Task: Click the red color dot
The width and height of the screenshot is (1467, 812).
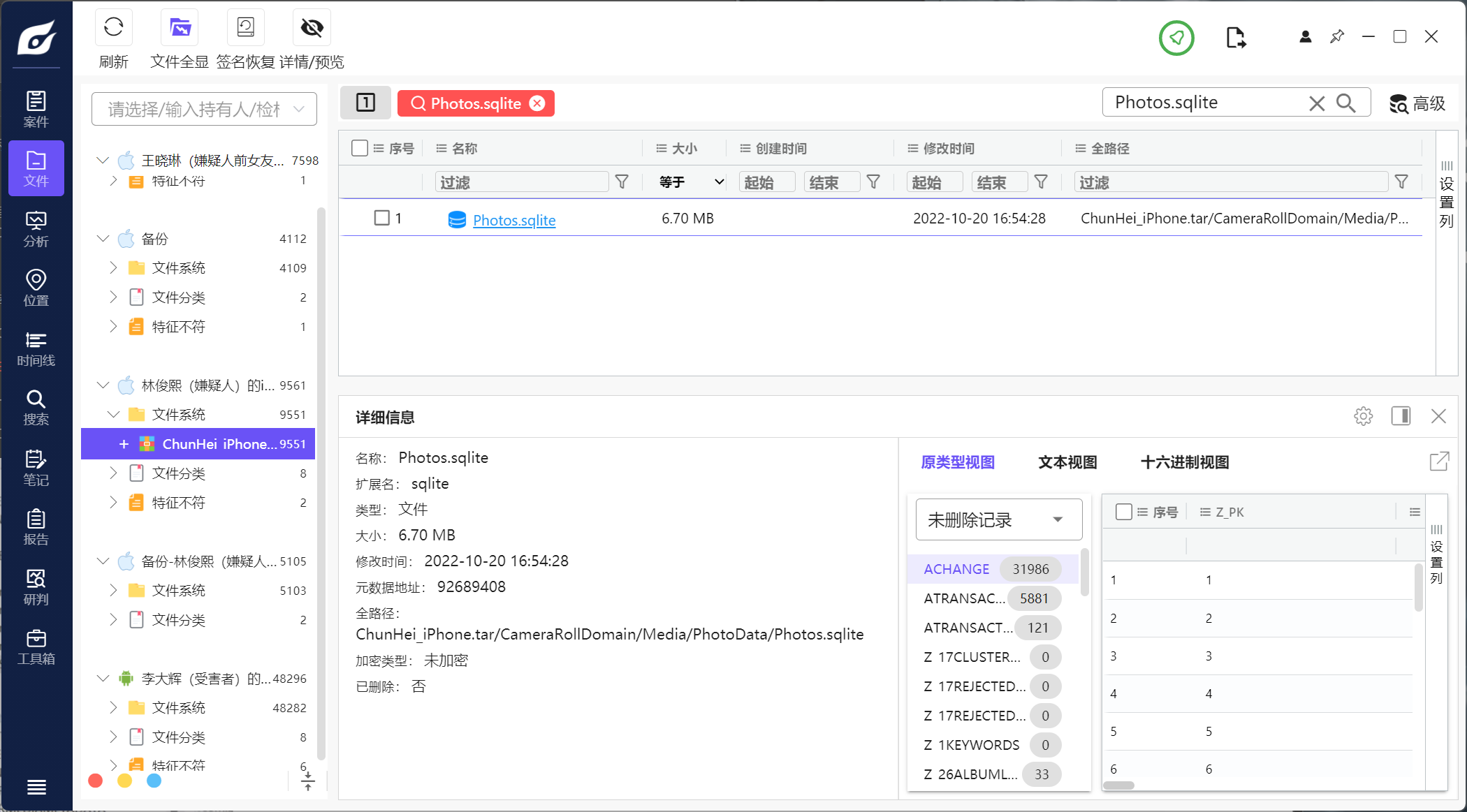Action: coord(96,781)
